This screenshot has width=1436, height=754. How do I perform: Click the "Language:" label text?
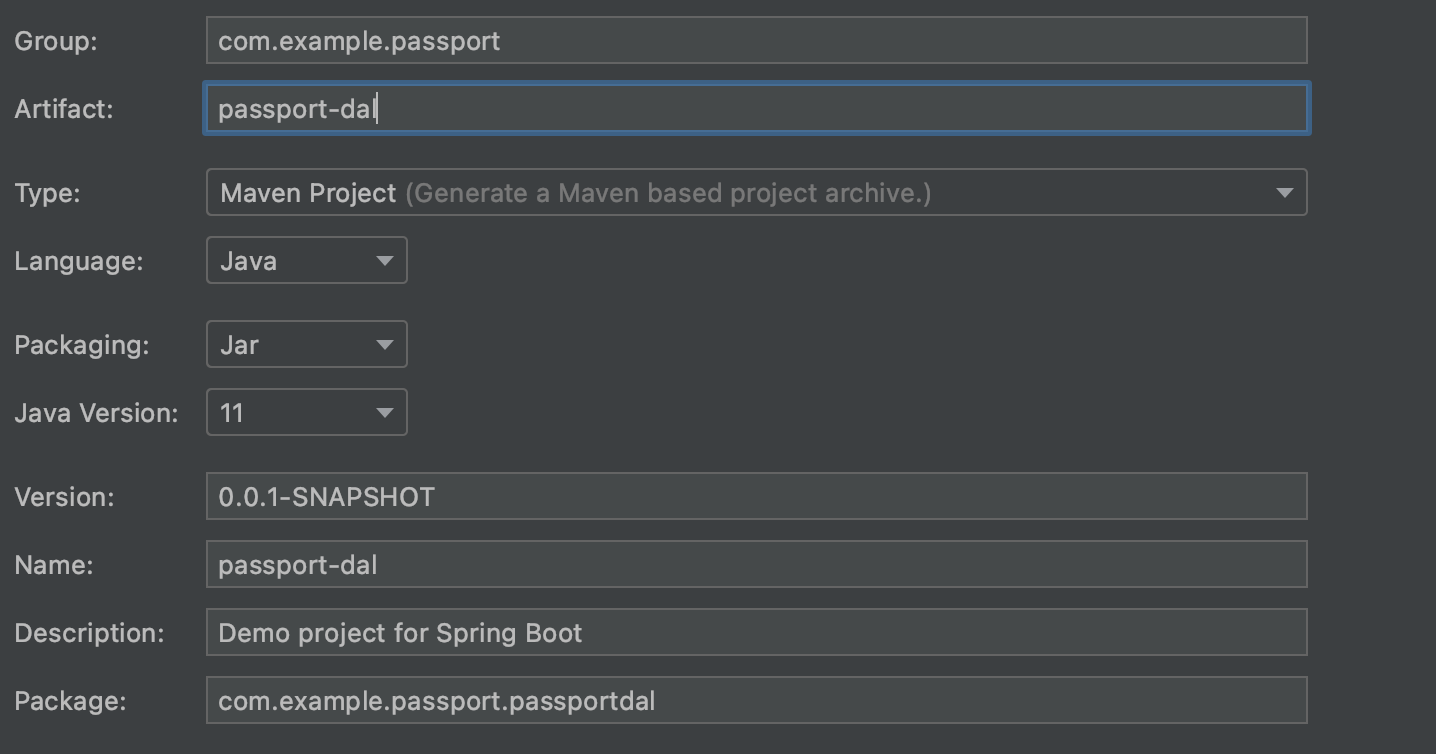[79, 262]
